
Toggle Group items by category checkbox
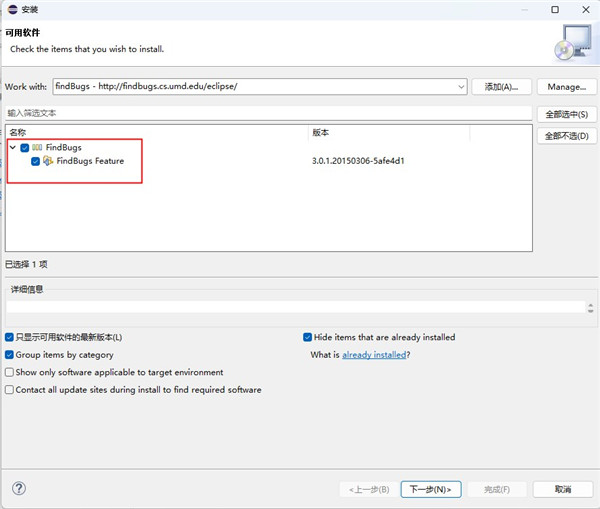pyautogui.click(x=9, y=355)
